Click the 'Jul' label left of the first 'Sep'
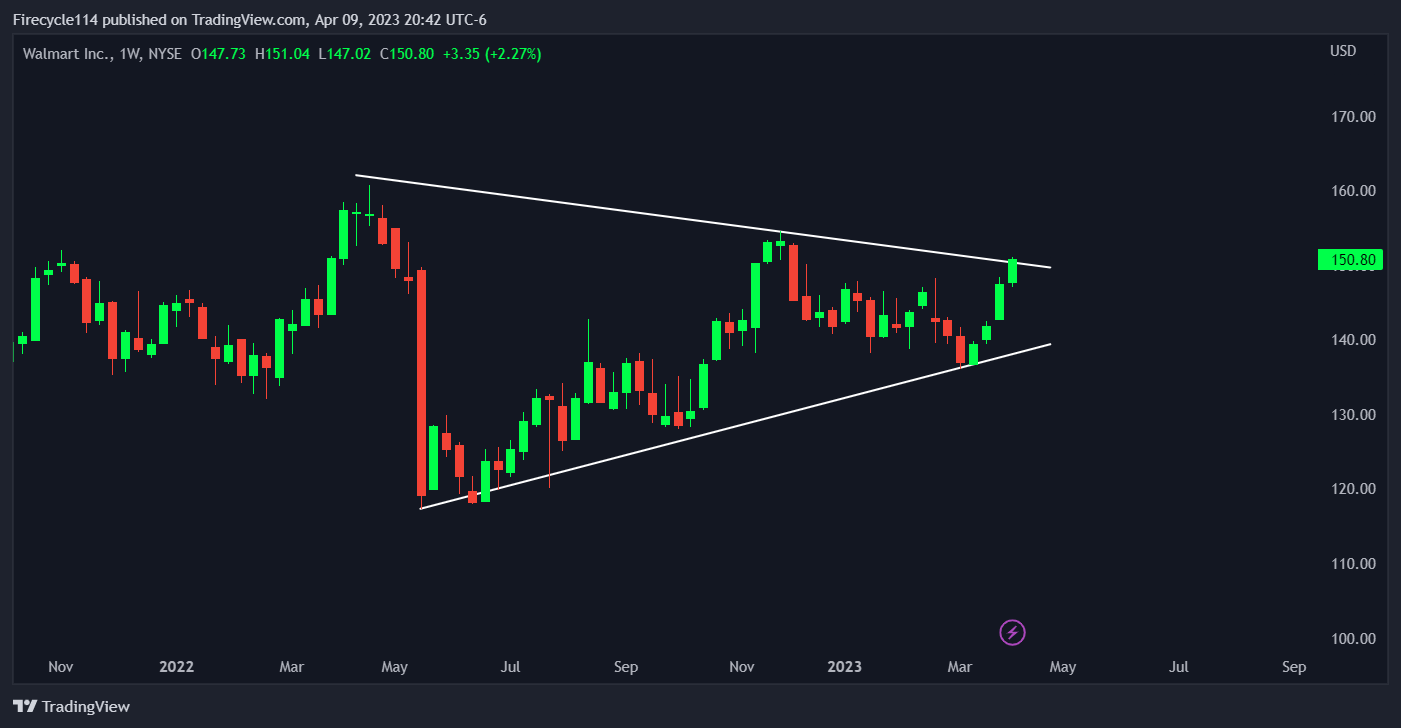The image size is (1401, 728). click(511, 667)
